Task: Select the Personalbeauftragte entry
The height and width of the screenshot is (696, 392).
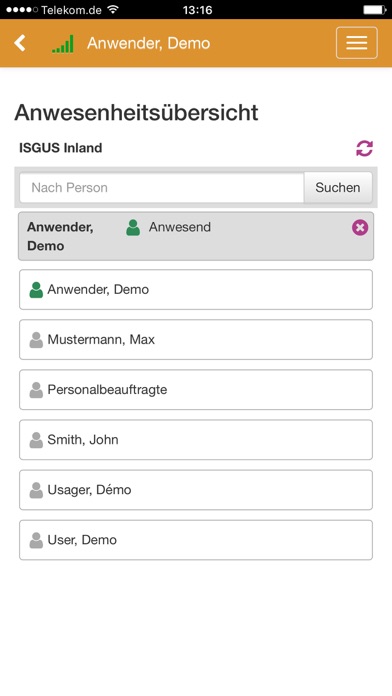Action: (196, 390)
